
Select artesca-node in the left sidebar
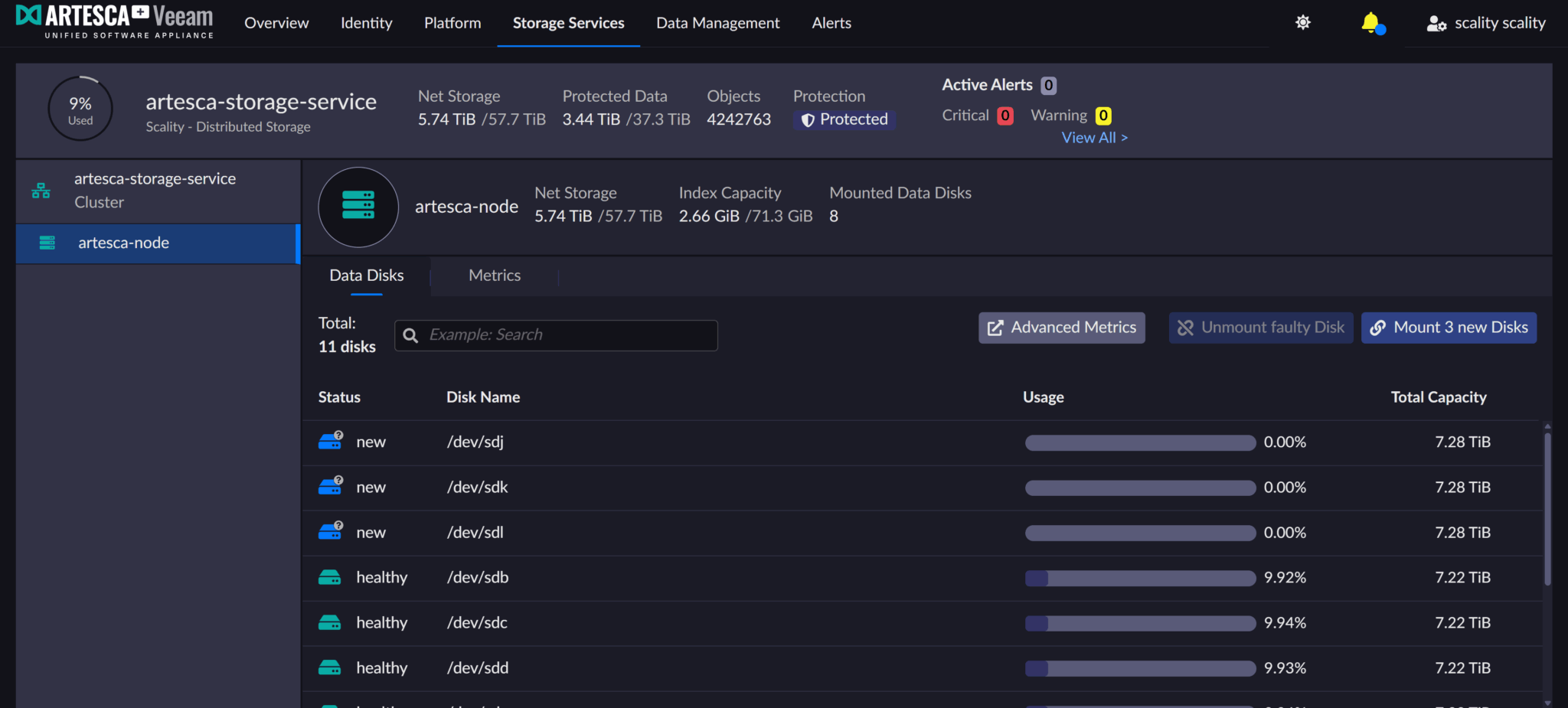[x=124, y=243]
